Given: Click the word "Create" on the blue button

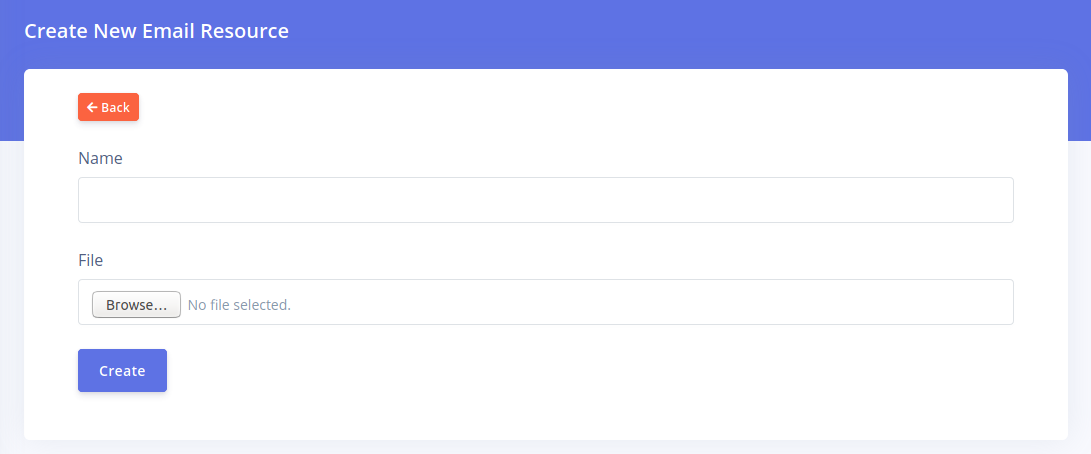Looking at the screenshot, I should (x=122, y=371).
